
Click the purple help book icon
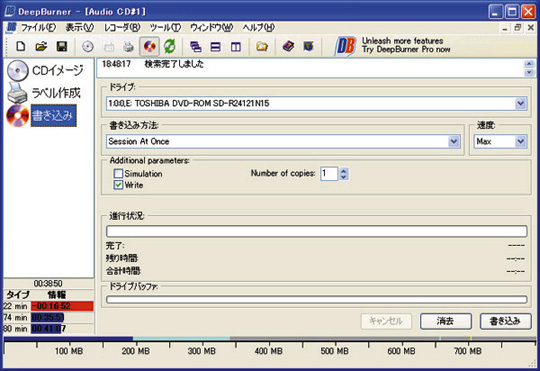pyautogui.click(x=288, y=46)
